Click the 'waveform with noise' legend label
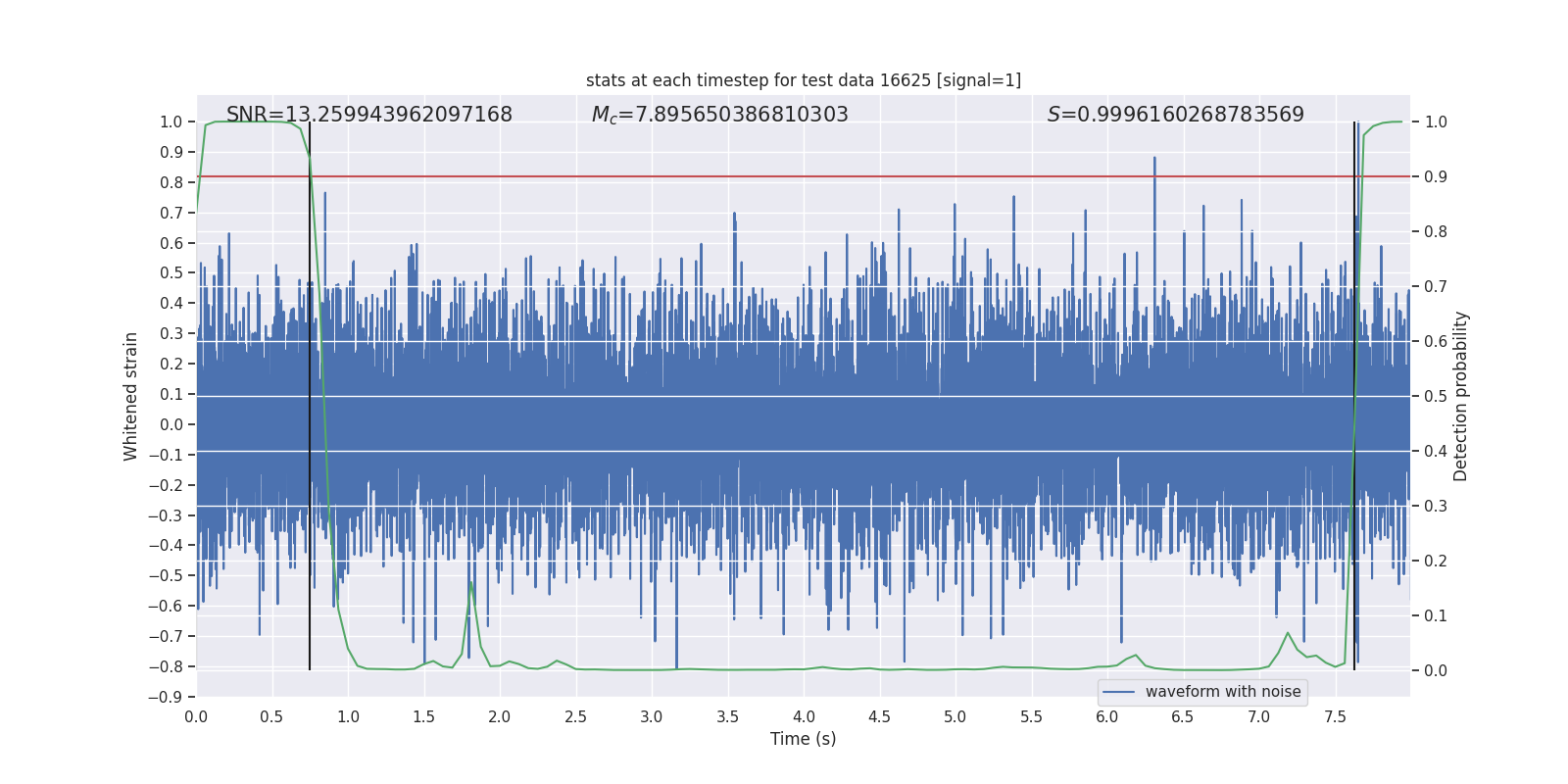This screenshot has height=784, width=1568. coord(1222,692)
